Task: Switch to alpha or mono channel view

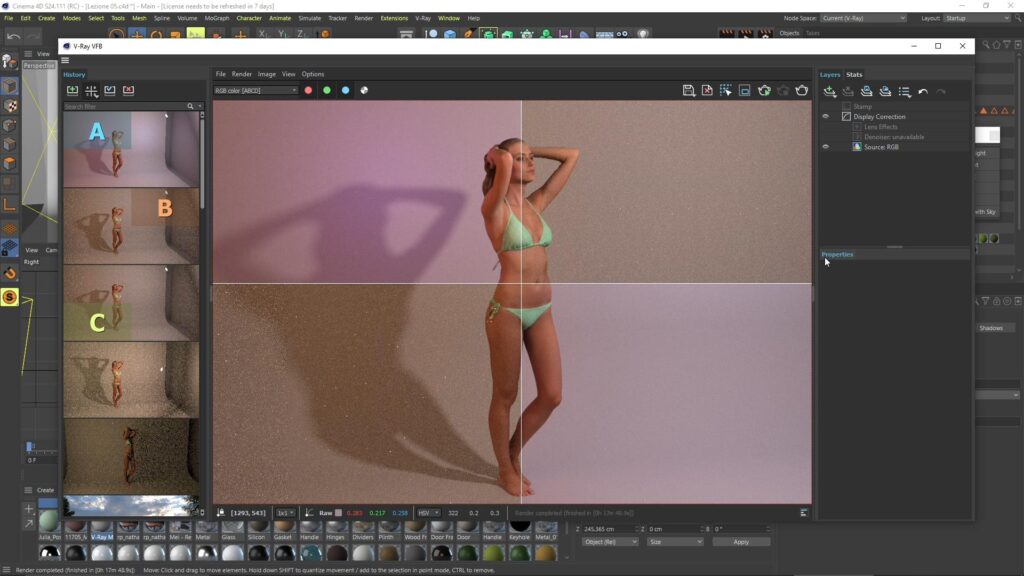Action: tap(364, 91)
